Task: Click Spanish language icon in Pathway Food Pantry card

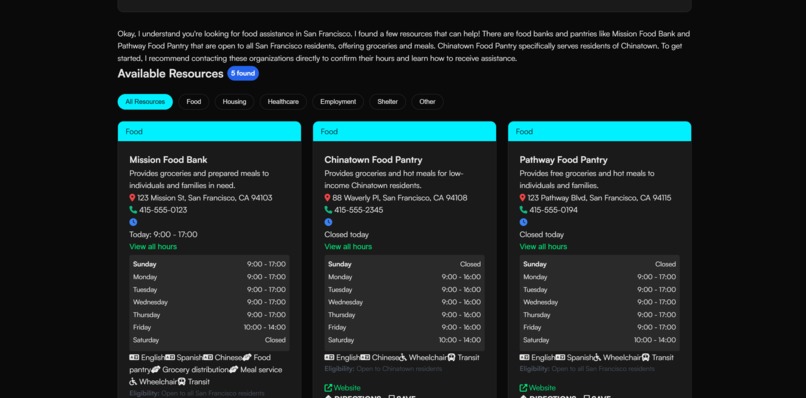Action: click(560, 357)
